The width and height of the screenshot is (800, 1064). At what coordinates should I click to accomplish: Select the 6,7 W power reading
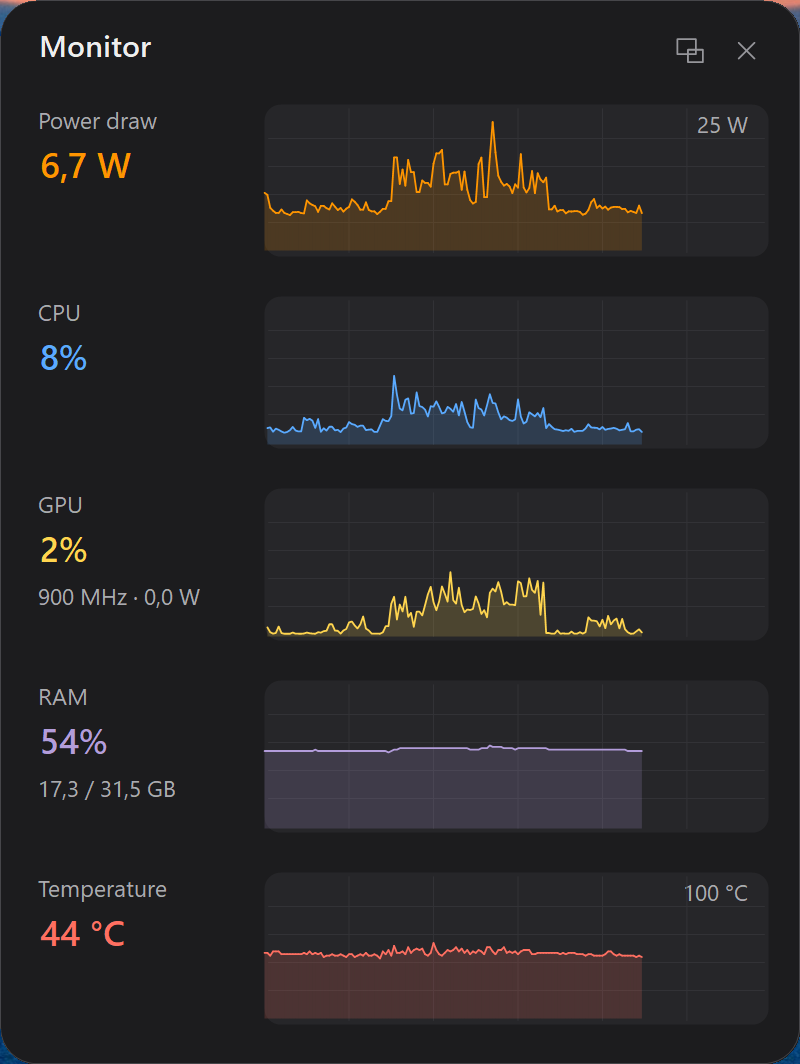[x=85, y=166]
